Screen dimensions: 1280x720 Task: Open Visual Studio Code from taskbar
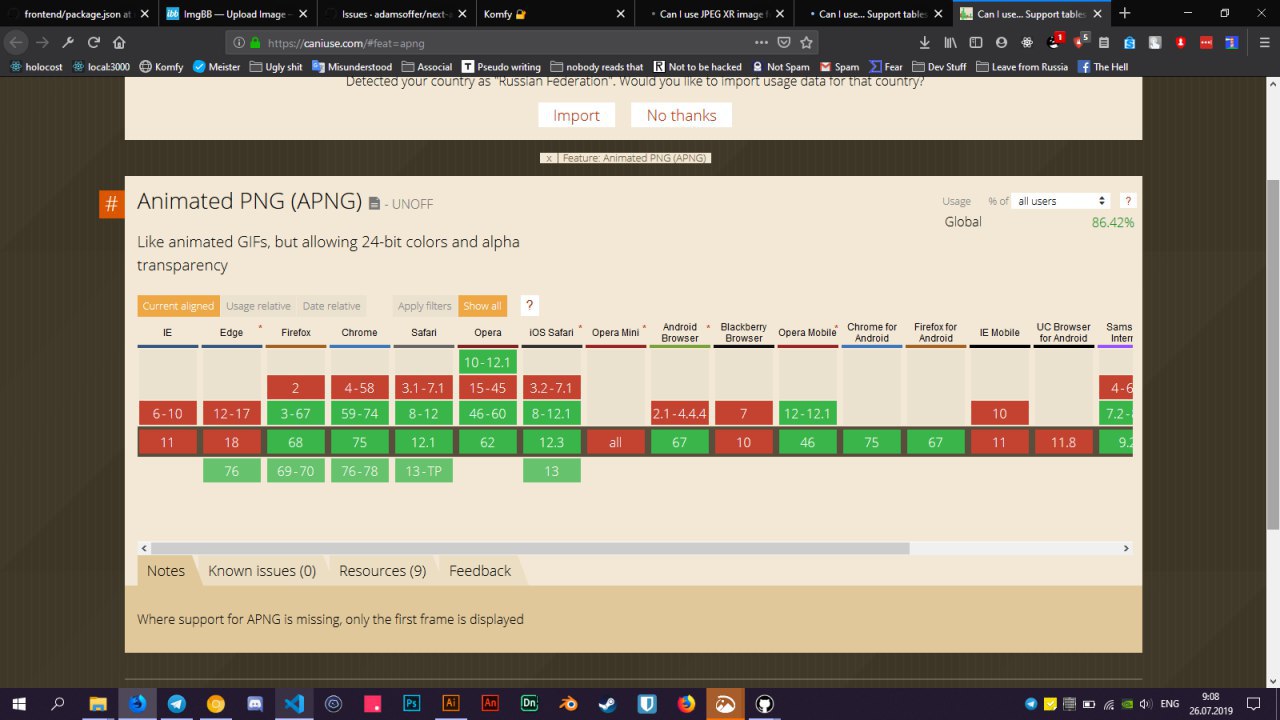pyautogui.click(x=294, y=704)
